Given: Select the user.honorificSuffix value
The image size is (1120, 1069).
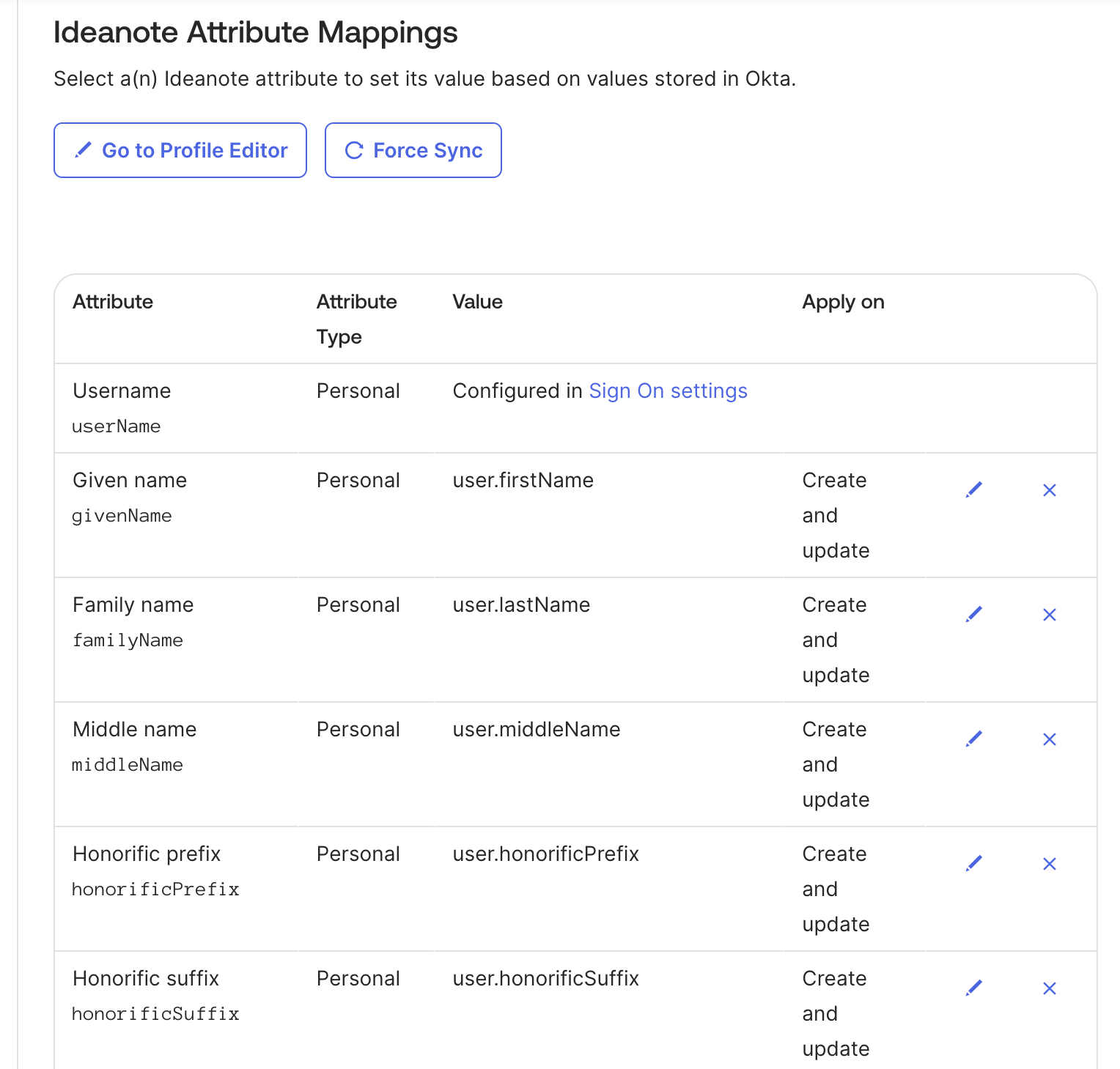Looking at the screenshot, I should (546, 979).
